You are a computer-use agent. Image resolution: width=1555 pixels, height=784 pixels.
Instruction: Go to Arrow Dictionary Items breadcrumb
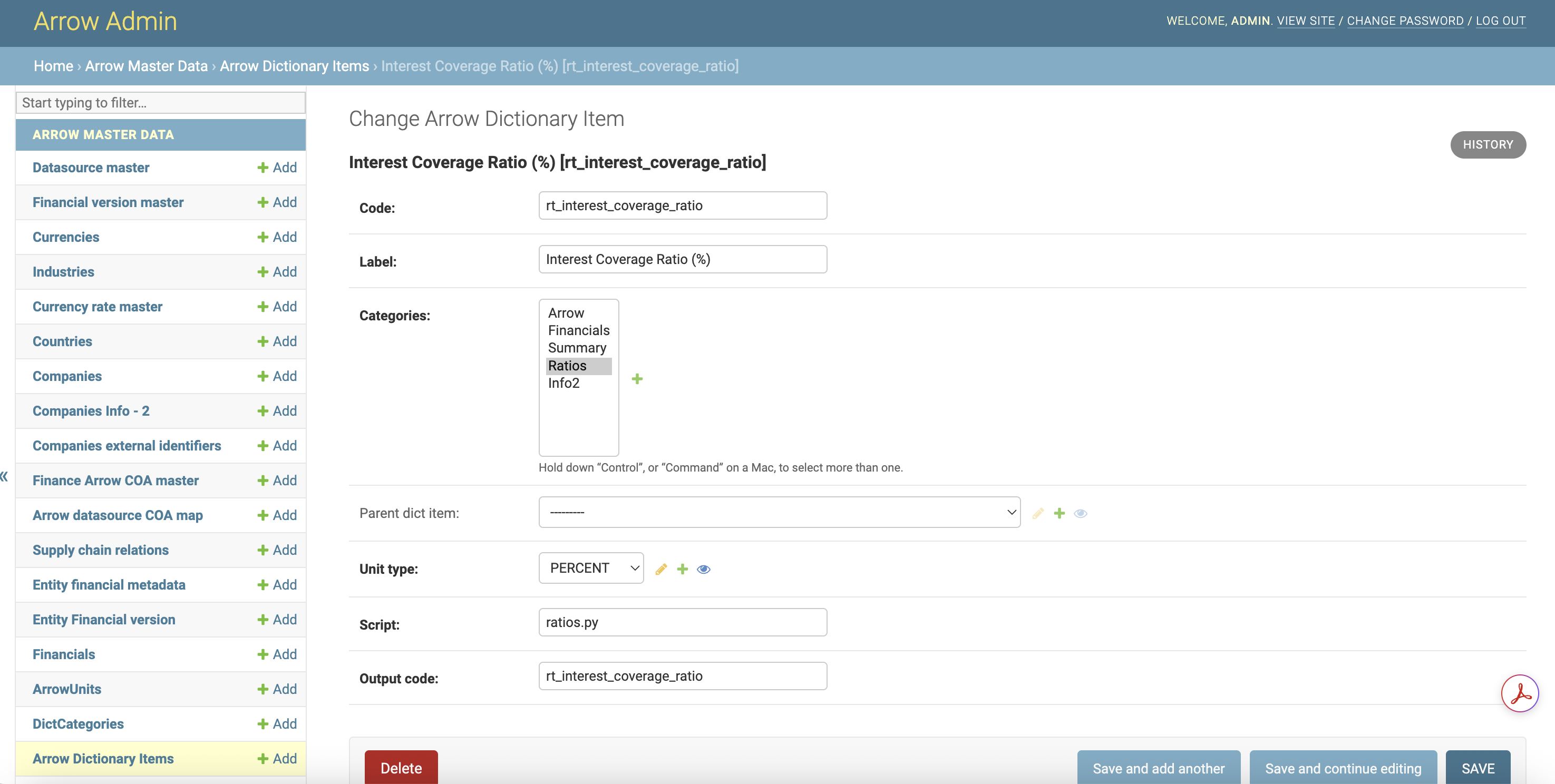294,66
